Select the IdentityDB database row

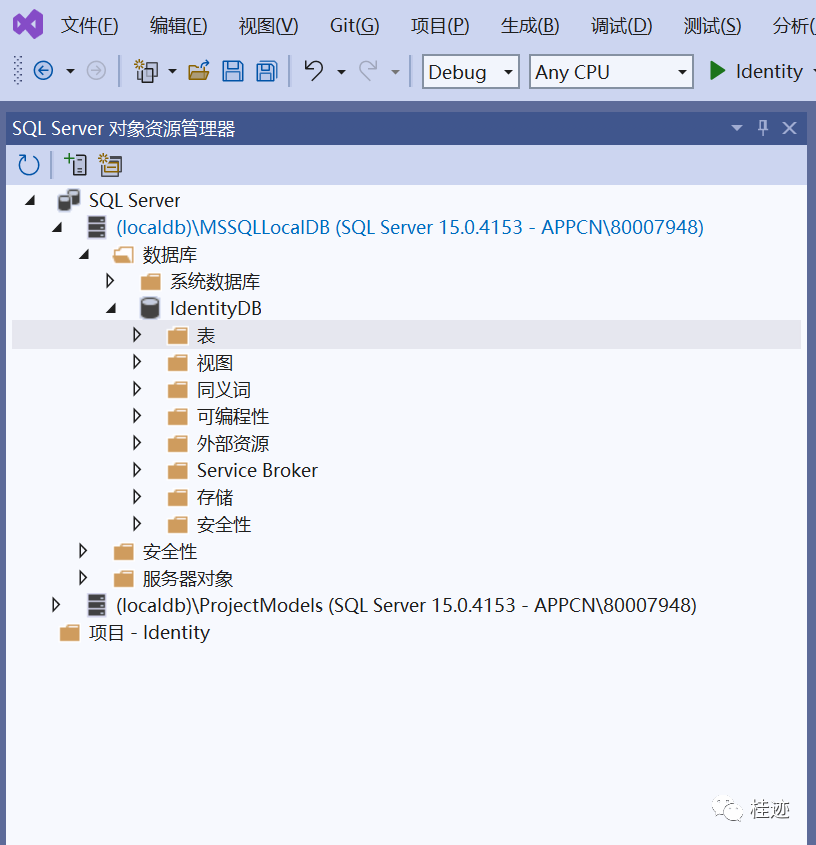click(x=216, y=308)
